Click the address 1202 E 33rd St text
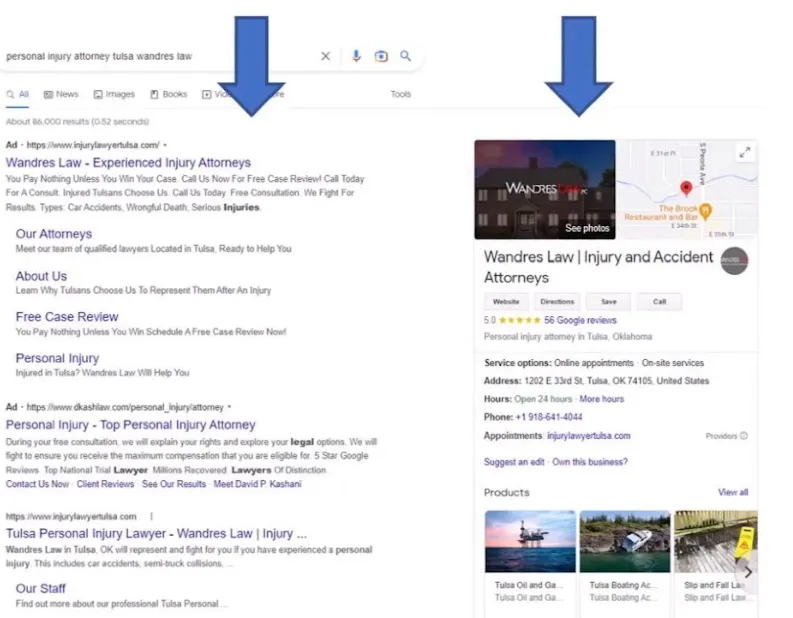The image size is (793, 618). coord(616,381)
